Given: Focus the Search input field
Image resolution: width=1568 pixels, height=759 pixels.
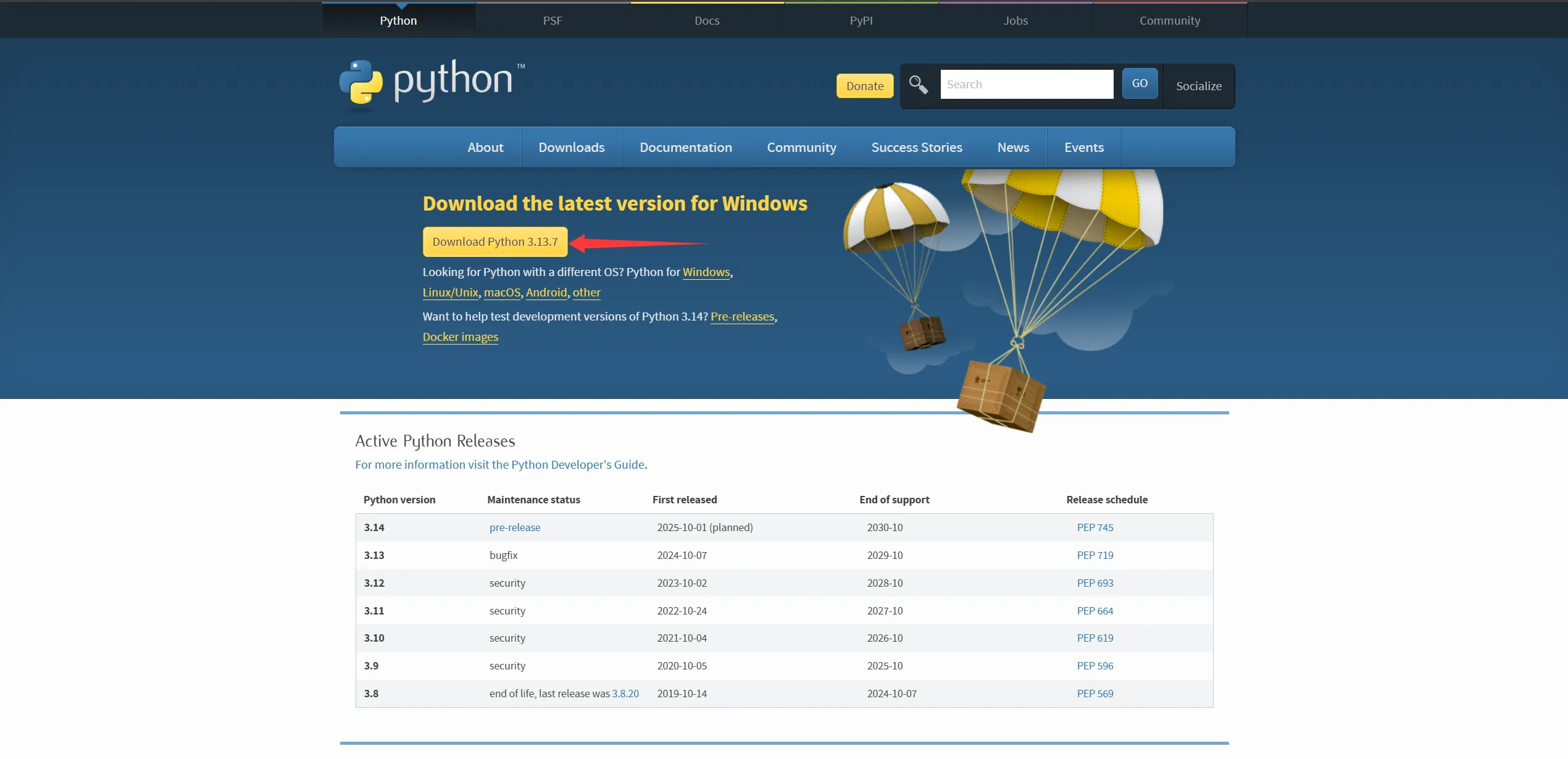Looking at the screenshot, I should [x=1027, y=84].
